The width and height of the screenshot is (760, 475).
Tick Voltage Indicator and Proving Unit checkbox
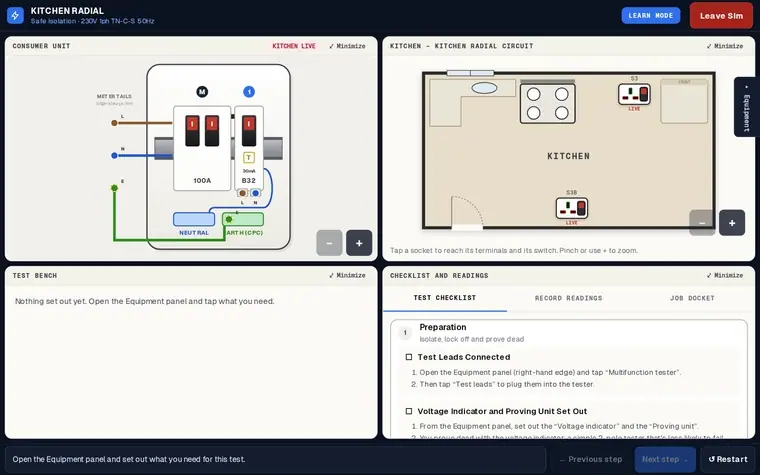(409, 411)
